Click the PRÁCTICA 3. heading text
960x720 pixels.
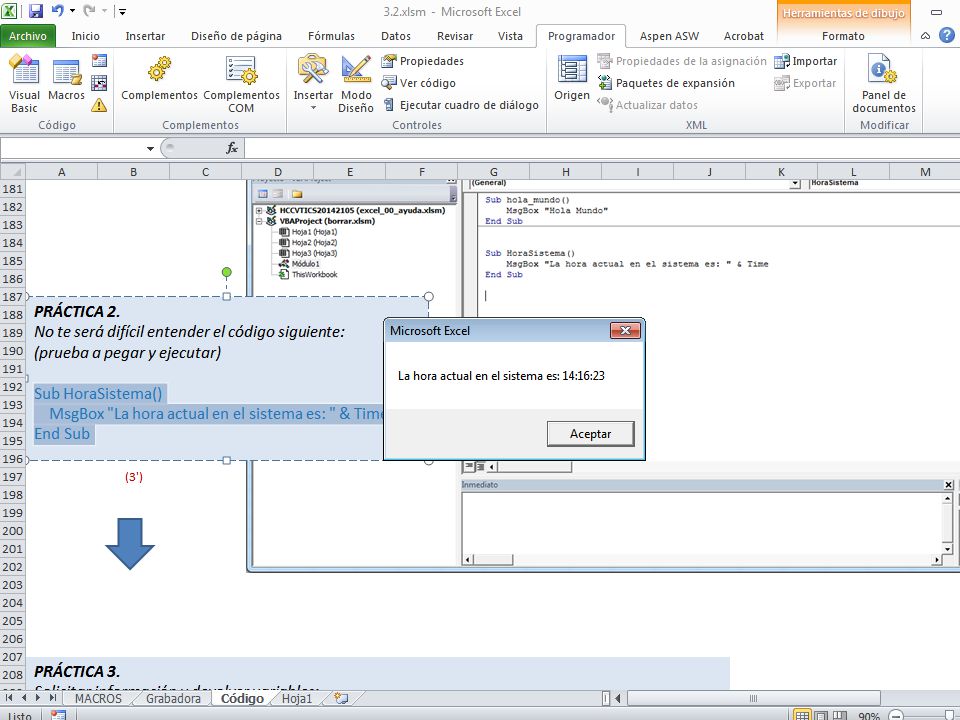[77, 672]
